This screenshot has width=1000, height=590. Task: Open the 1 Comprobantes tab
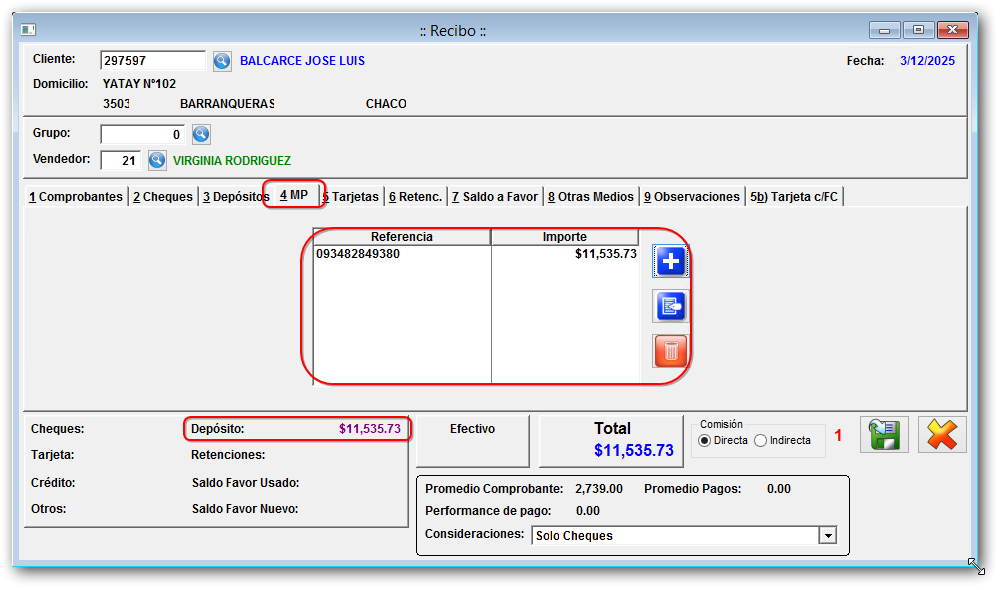click(76, 197)
